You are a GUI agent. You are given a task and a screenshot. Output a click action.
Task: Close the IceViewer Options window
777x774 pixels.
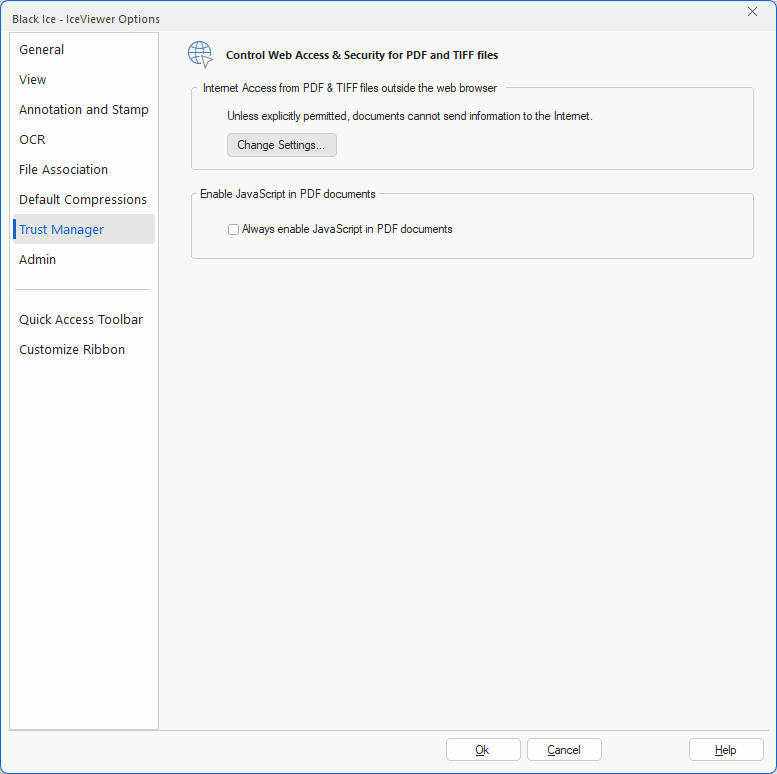tap(752, 12)
